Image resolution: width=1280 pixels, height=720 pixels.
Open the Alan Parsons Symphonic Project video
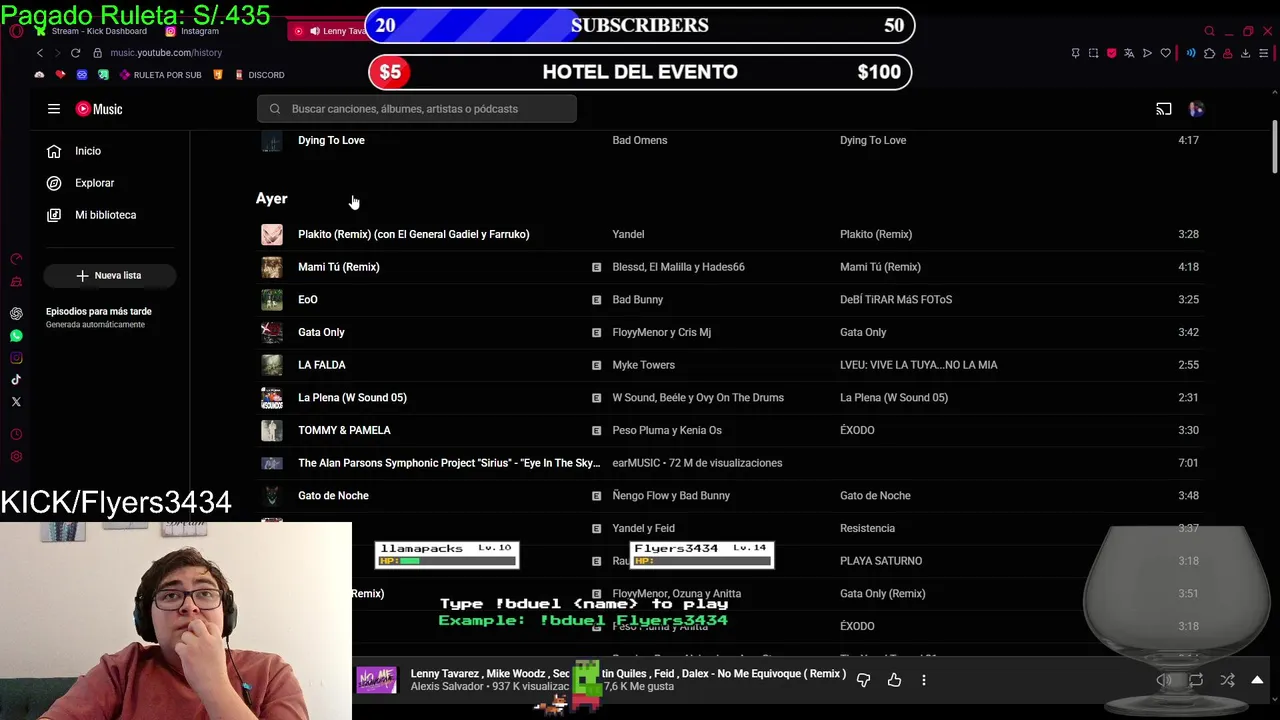[449, 463]
